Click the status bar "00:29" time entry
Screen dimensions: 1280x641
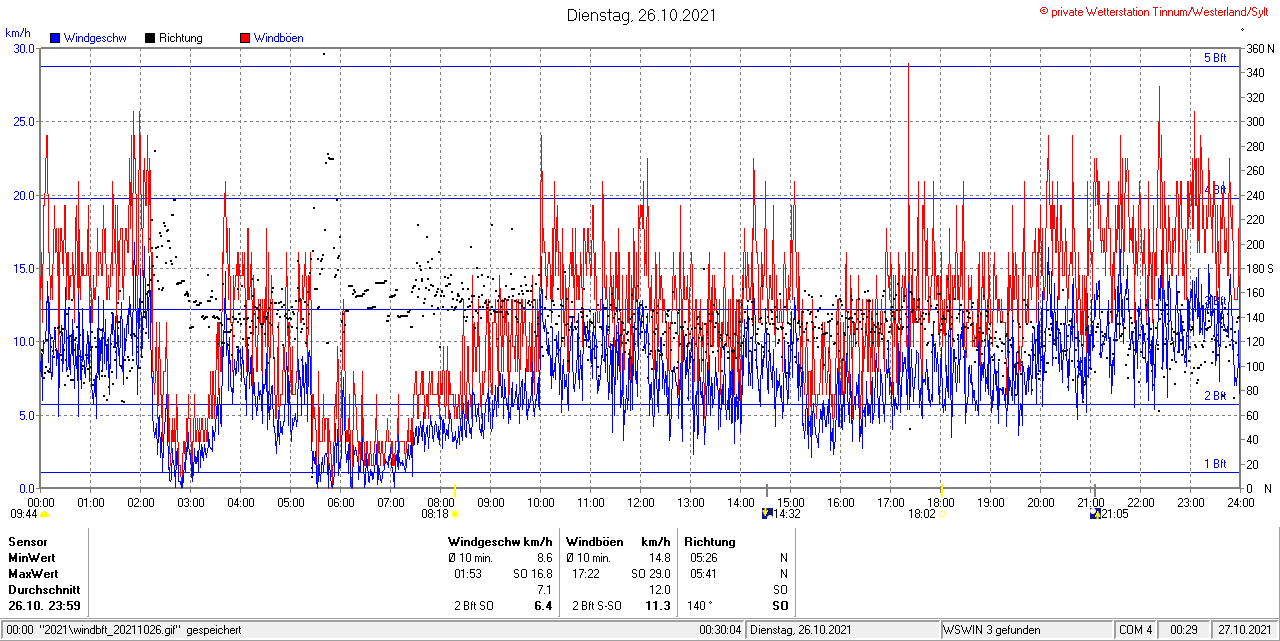tap(1184, 630)
